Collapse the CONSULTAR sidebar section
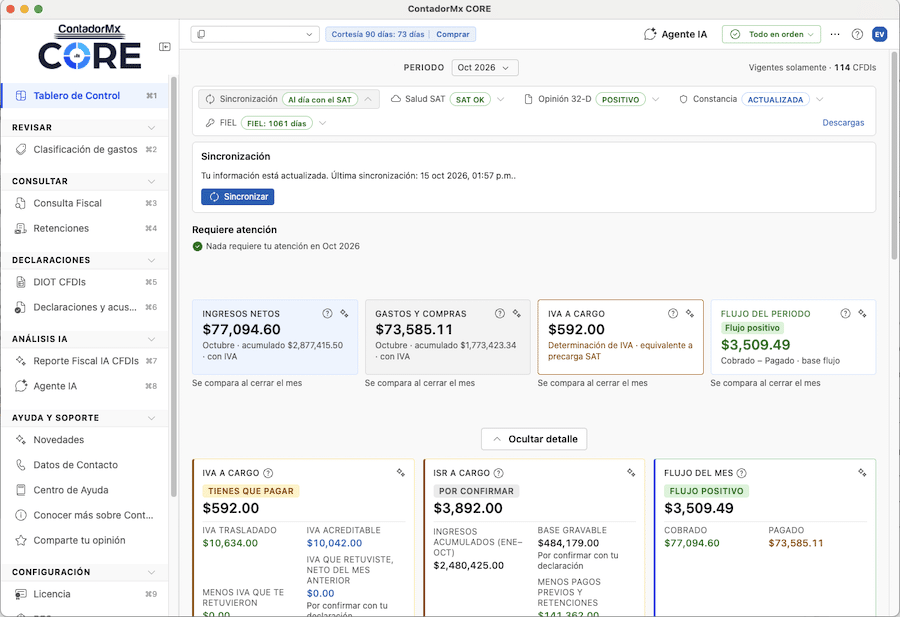900x617 pixels. [x=152, y=181]
